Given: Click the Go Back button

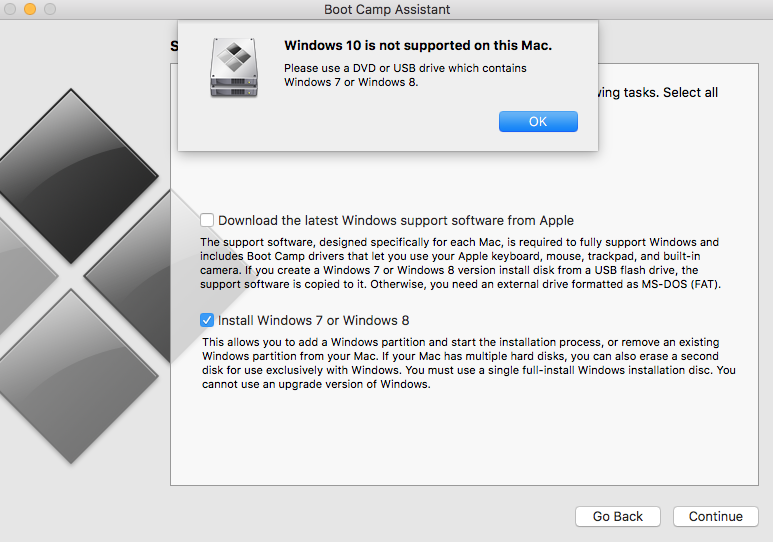Looking at the screenshot, I should (617, 516).
